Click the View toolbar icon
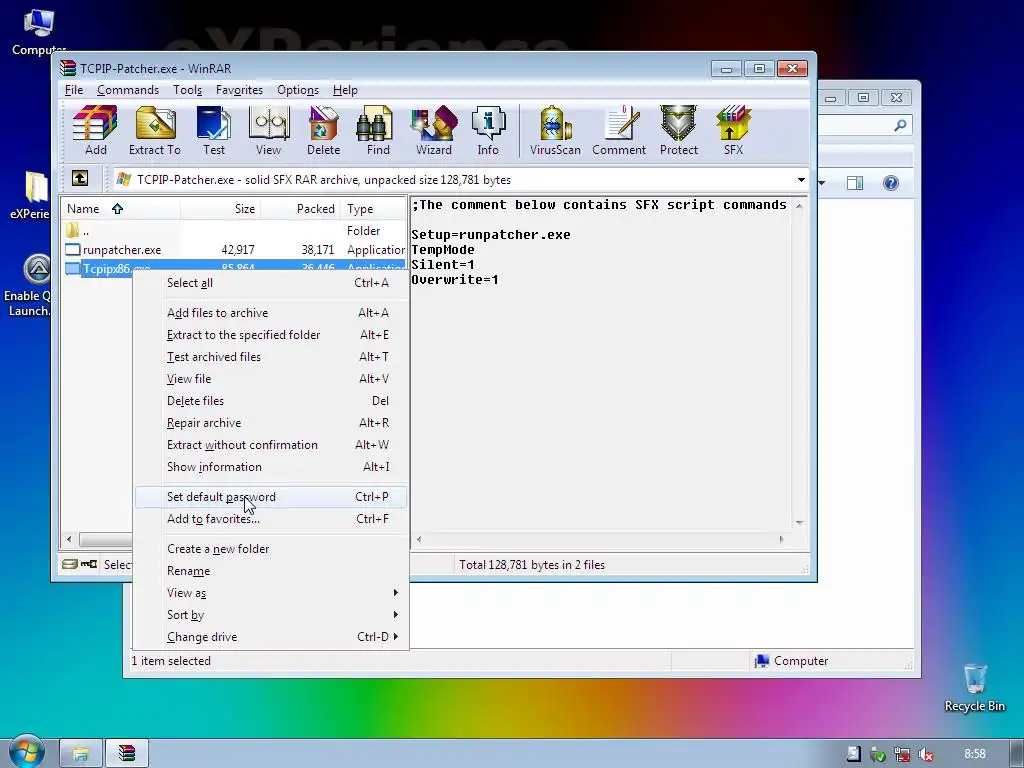 (x=268, y=131)
